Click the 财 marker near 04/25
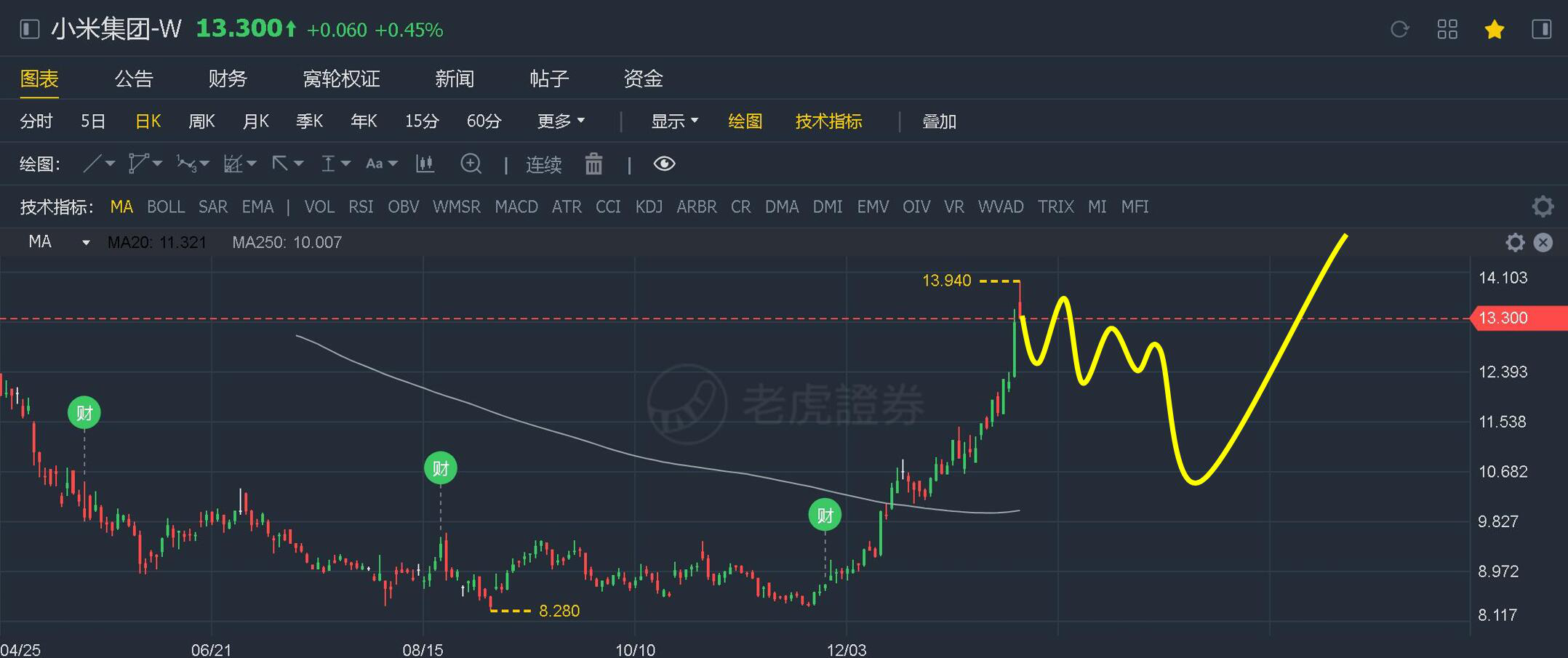 pyautogui.click(x=84, y=413)
